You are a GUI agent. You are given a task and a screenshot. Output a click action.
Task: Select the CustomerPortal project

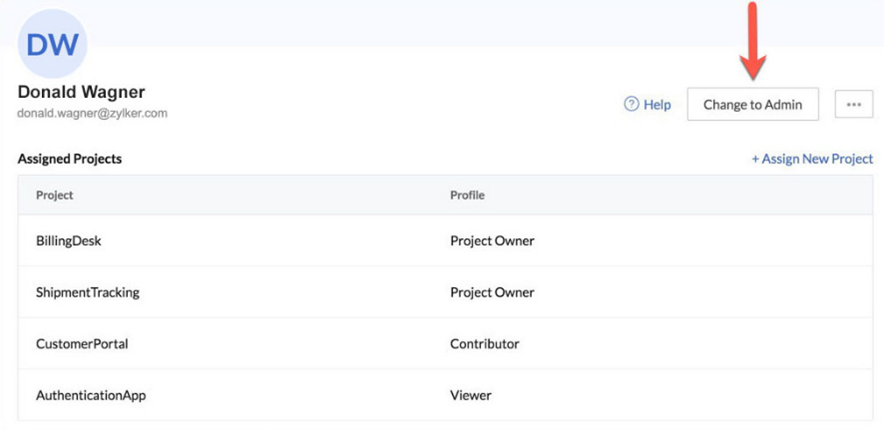pyautogui.click(x=82, y=344)
